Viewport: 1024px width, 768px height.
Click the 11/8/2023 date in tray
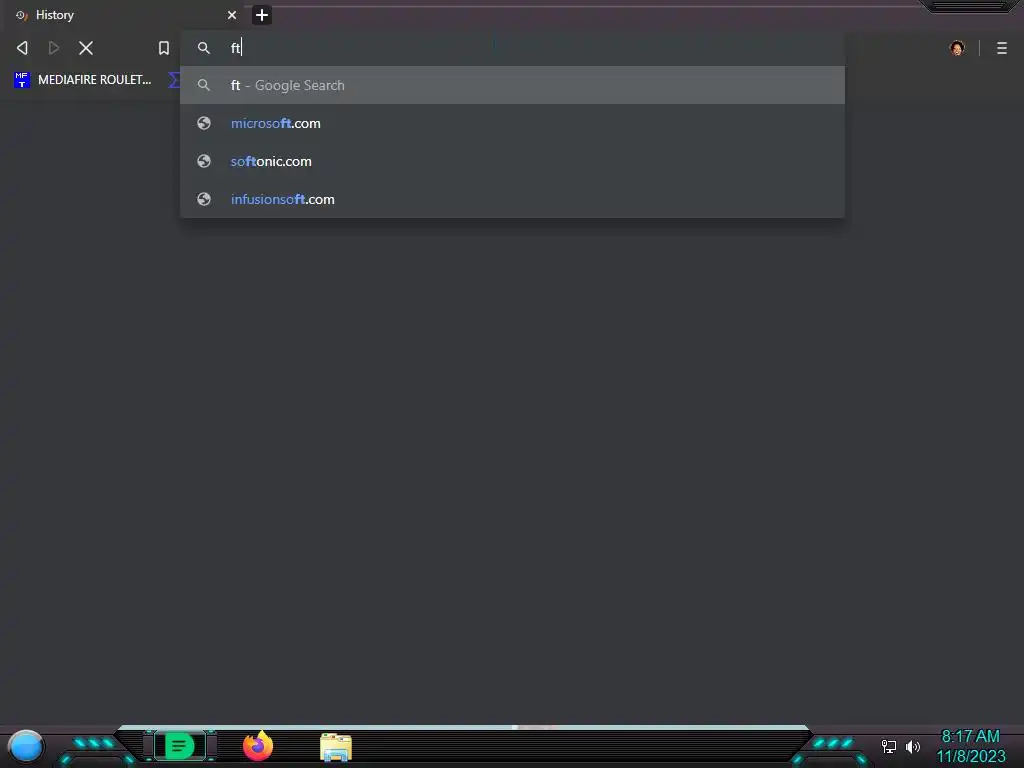(x=971, y=756)
